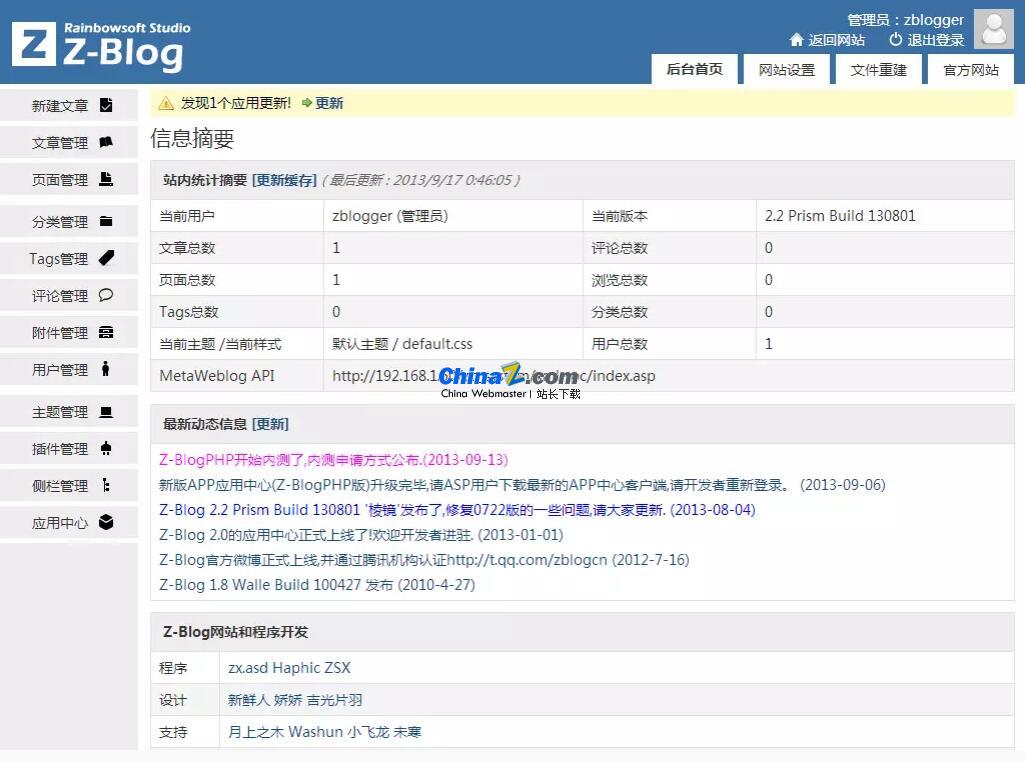This screenshot has height=762, width=1025.
Task: Click the zx.asd Haphic ZSX developers text
Action: tap(290, 668)
